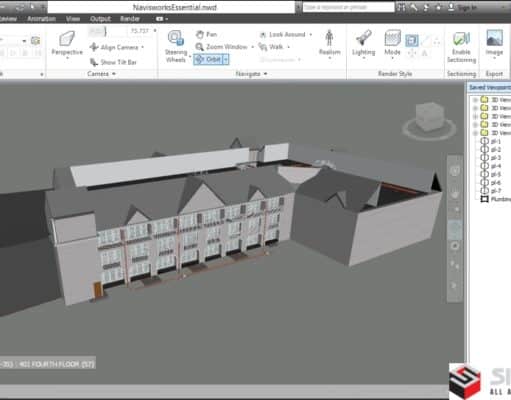Click the binoculars search icon in title bar

(x=402, y=8)
